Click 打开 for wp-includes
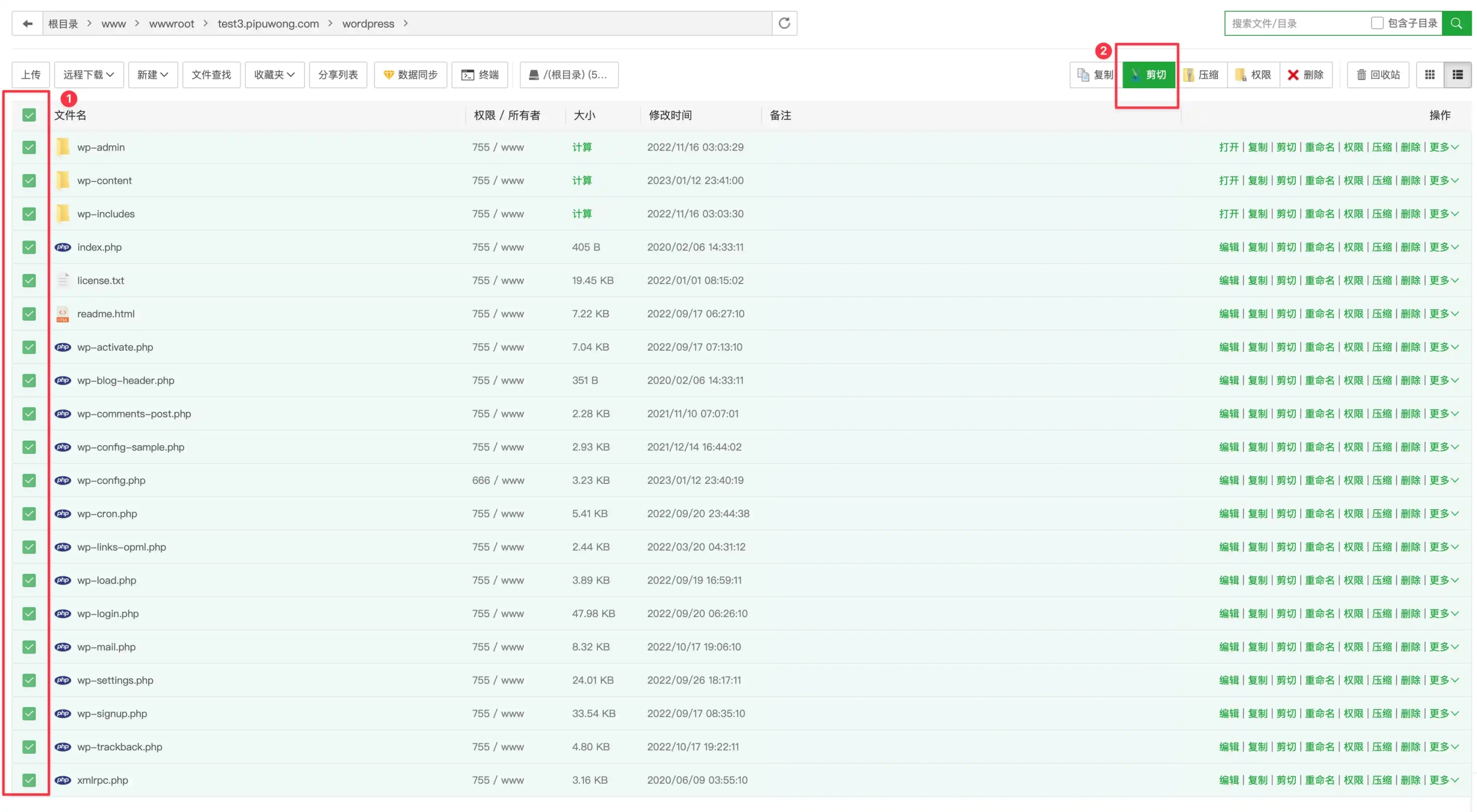1477x812 pixels. coord(1229,214)
